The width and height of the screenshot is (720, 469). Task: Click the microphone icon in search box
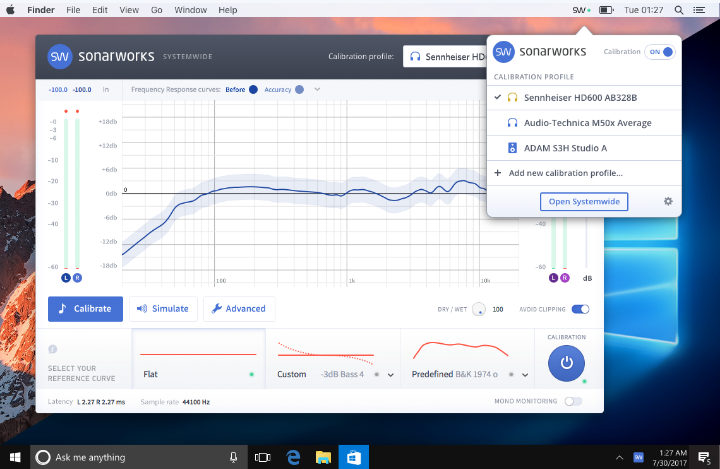(x=233, y=457)
